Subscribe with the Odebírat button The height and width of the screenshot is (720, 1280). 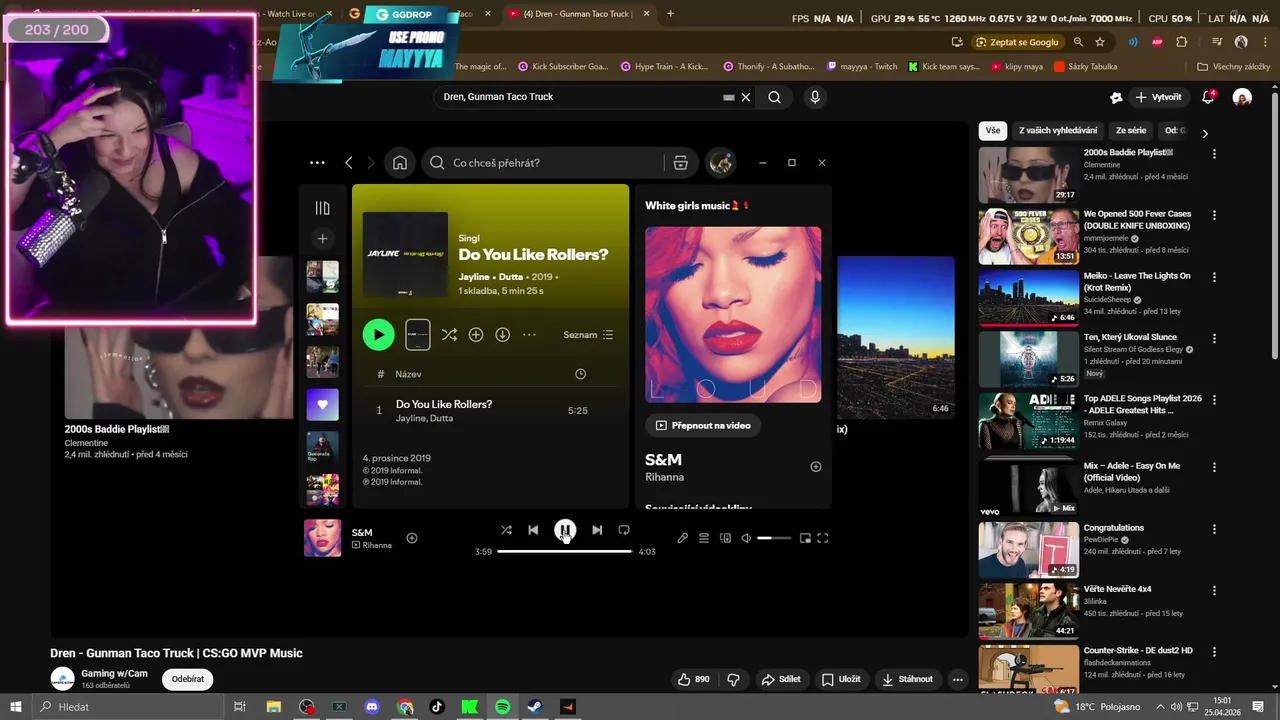(188, 679)
